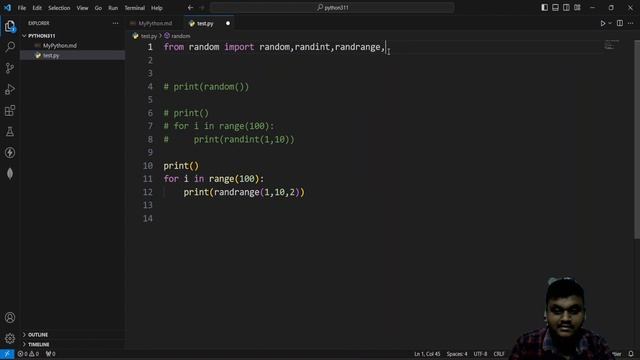Go forward with navigation arrow
Screen dimensions: 640x360
click(x=202, y=7)
